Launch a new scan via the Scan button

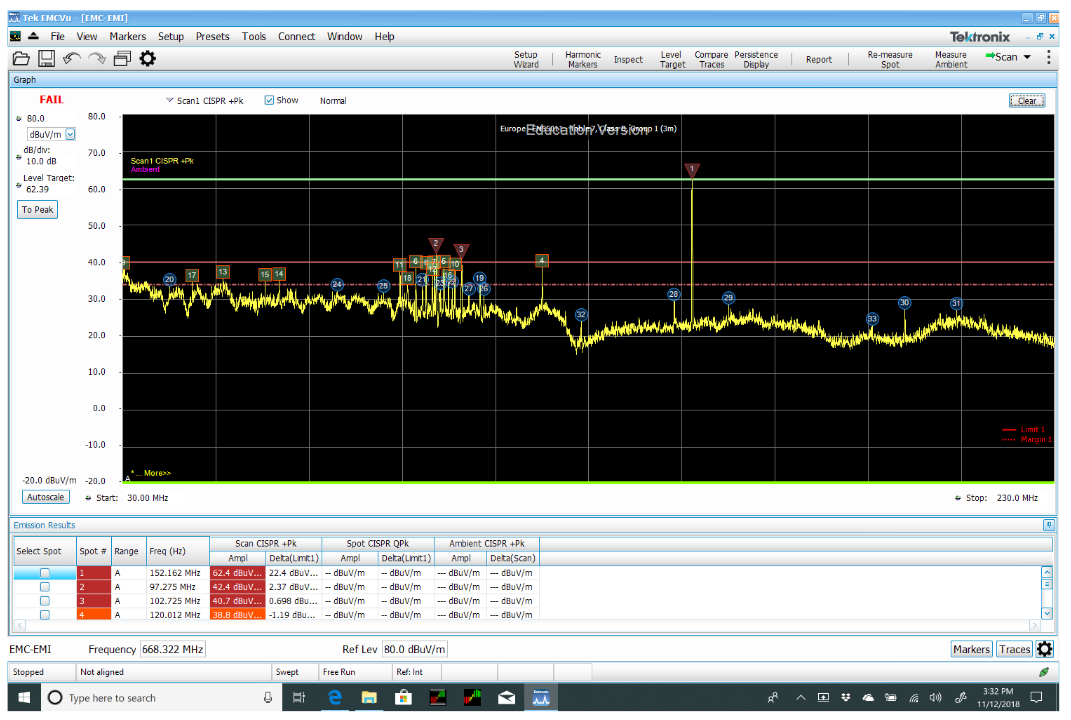coord(1005,58)
